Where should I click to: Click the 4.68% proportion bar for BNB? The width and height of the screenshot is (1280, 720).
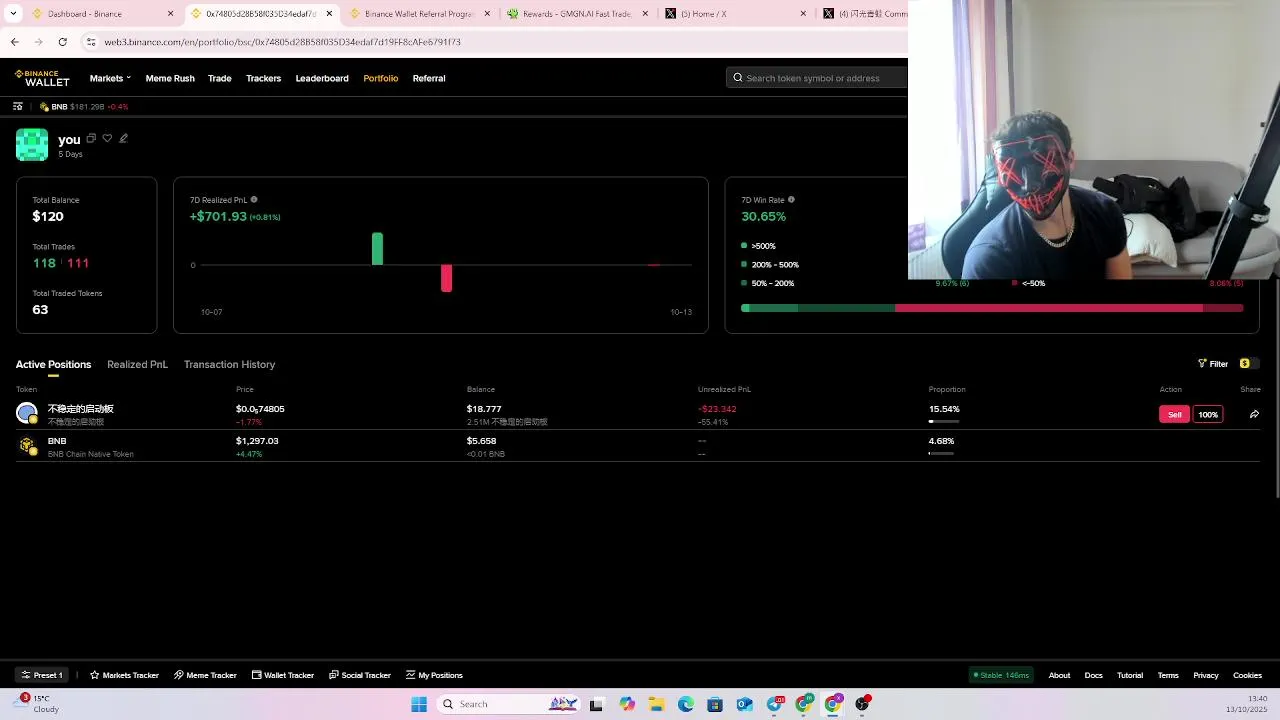point(941,454)
